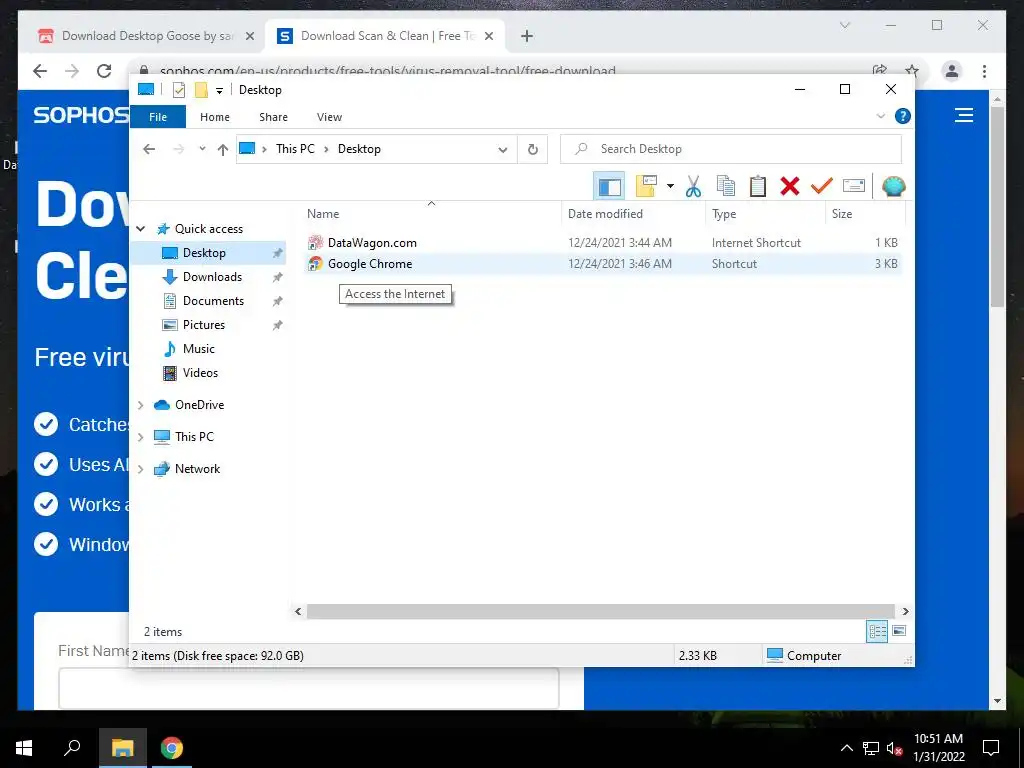1024x768 pixels.
Task: Click the folder options toolbar icon
Action: tap(647, 187)
